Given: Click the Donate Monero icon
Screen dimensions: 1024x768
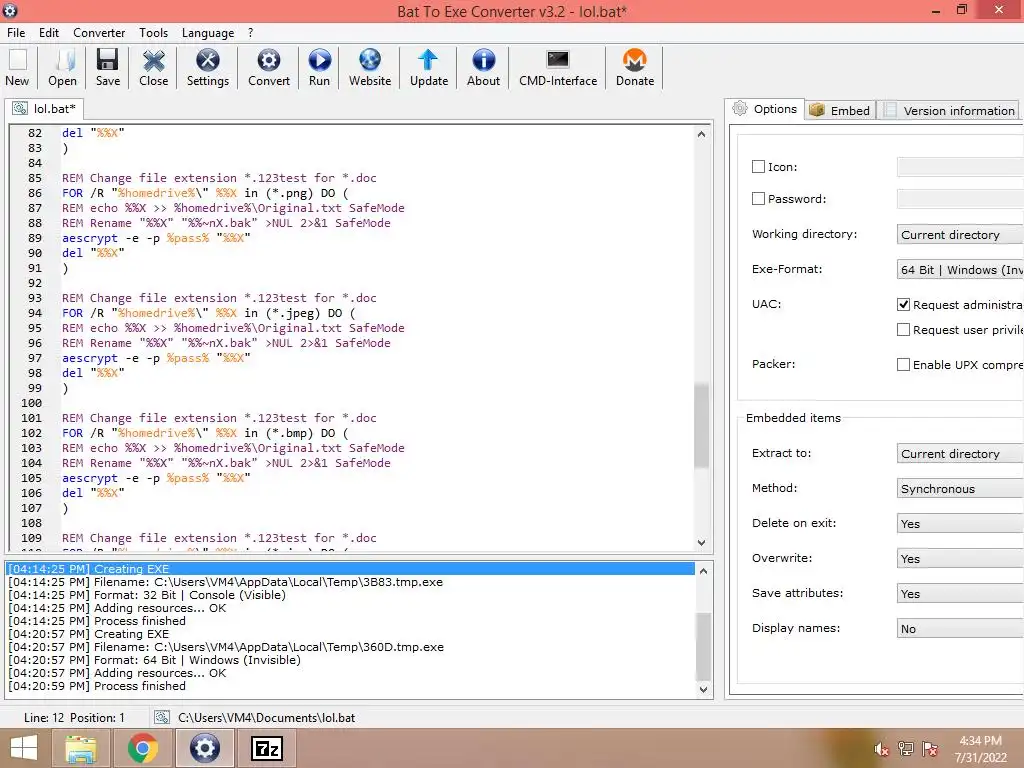Looking at the screenshot, I should (x=635, y=67).
